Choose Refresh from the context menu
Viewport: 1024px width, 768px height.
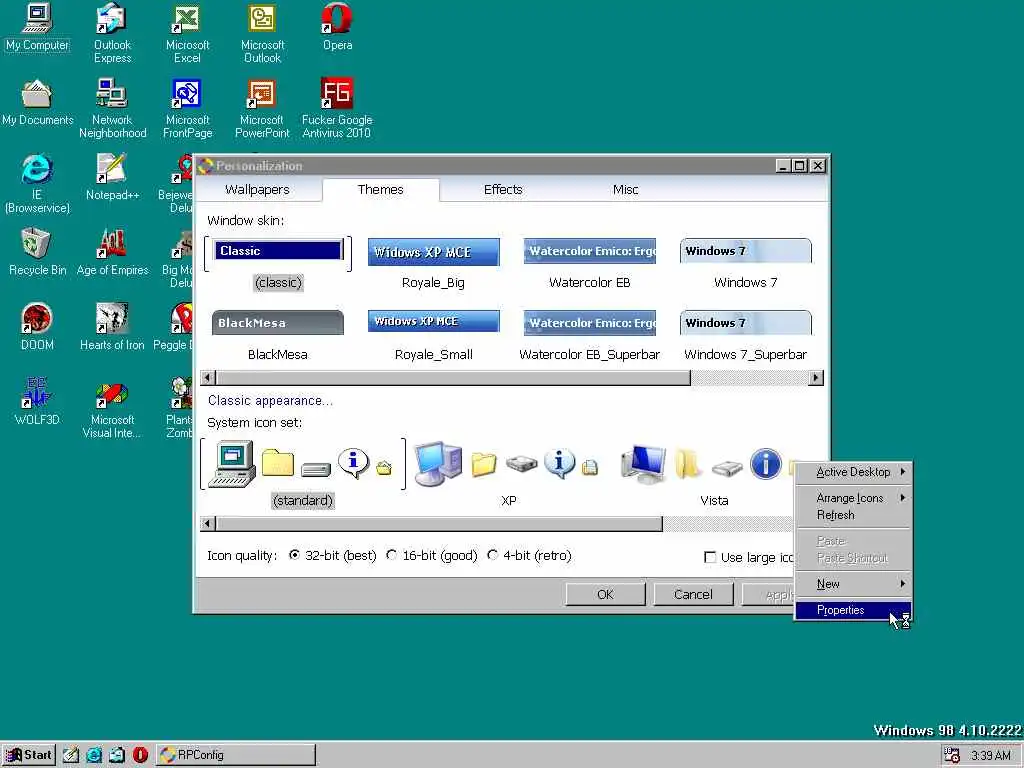pos(853,515)
